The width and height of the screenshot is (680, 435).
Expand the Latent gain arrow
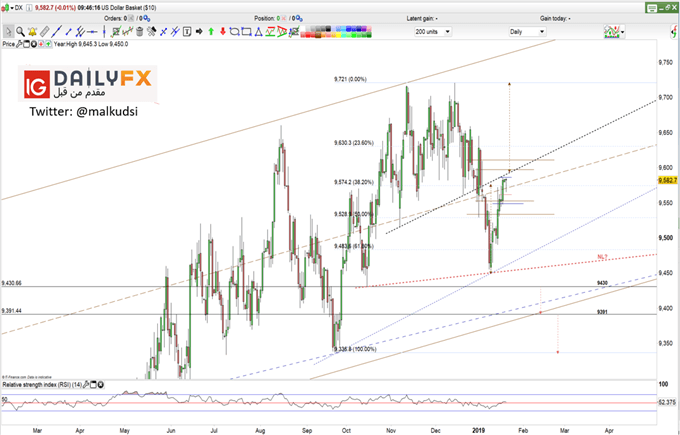(436, 18)
